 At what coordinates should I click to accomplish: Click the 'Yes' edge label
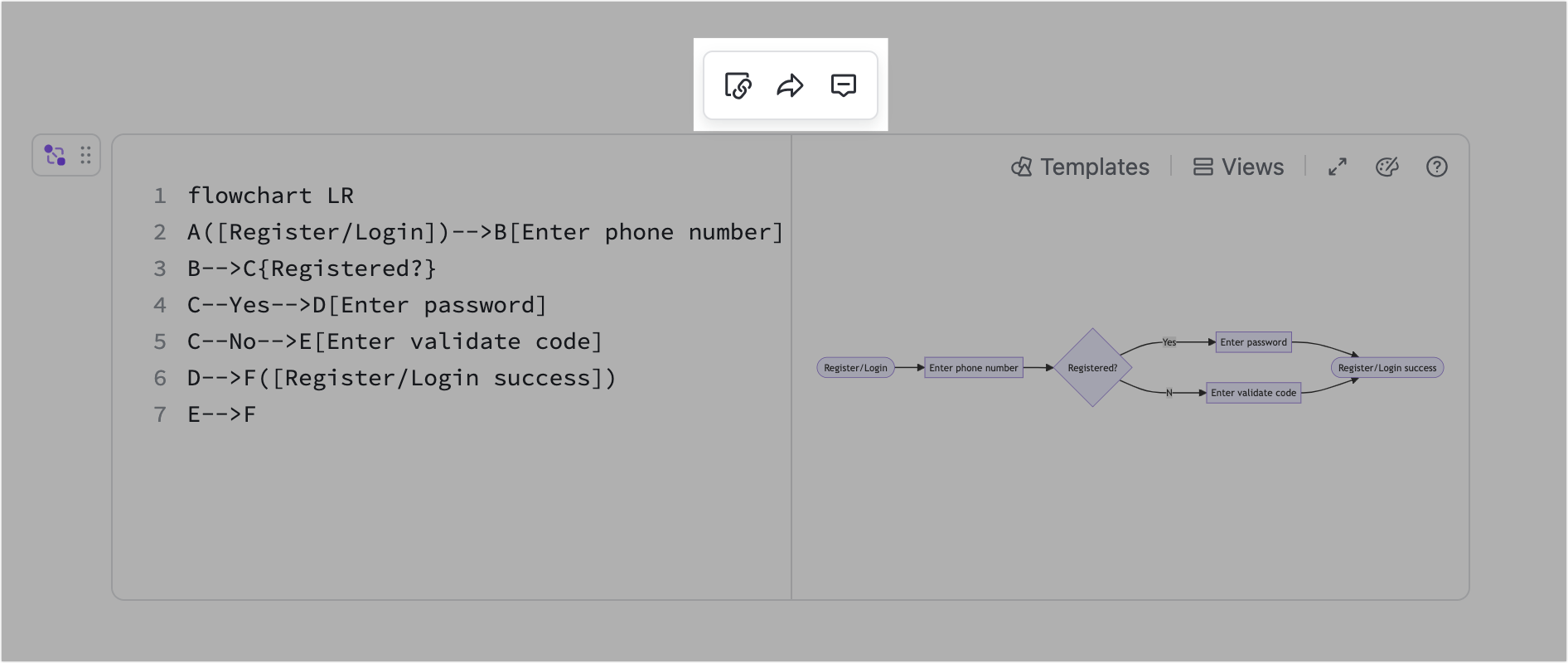(1169, 342)
